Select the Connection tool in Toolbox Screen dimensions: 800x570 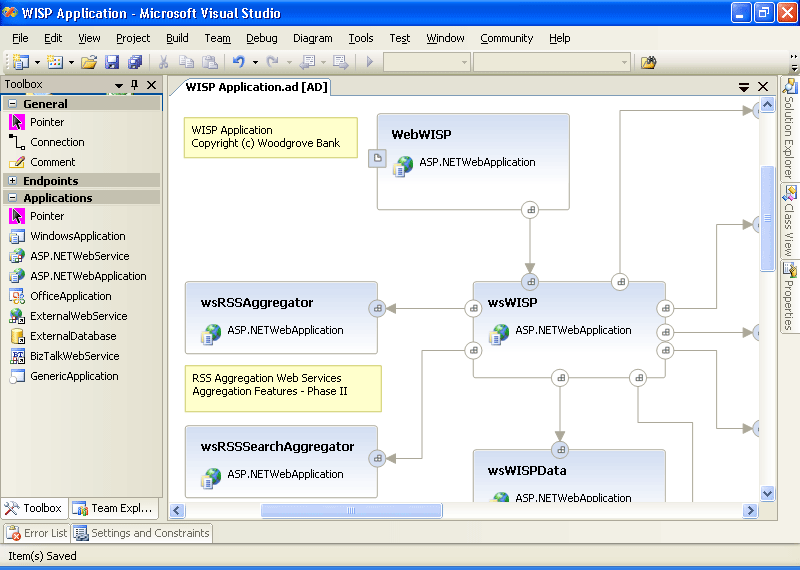(x=56, y=142)
